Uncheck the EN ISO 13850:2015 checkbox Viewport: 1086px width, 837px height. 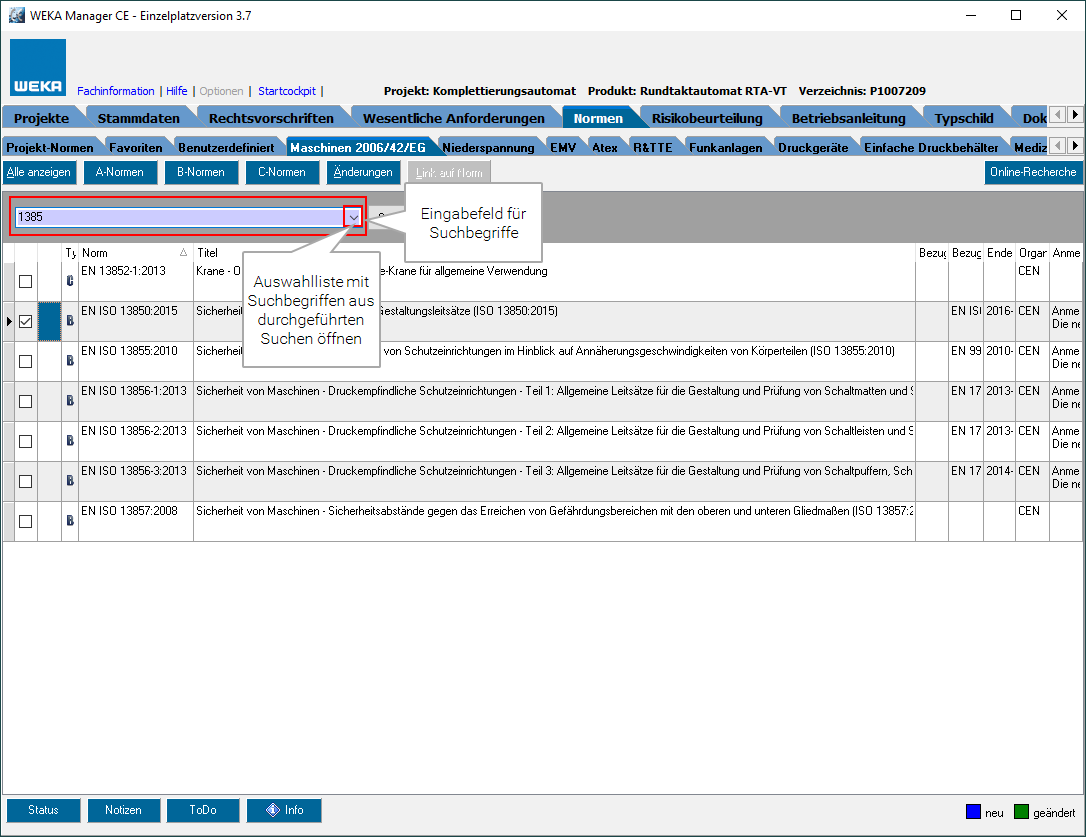coord(26,321)
